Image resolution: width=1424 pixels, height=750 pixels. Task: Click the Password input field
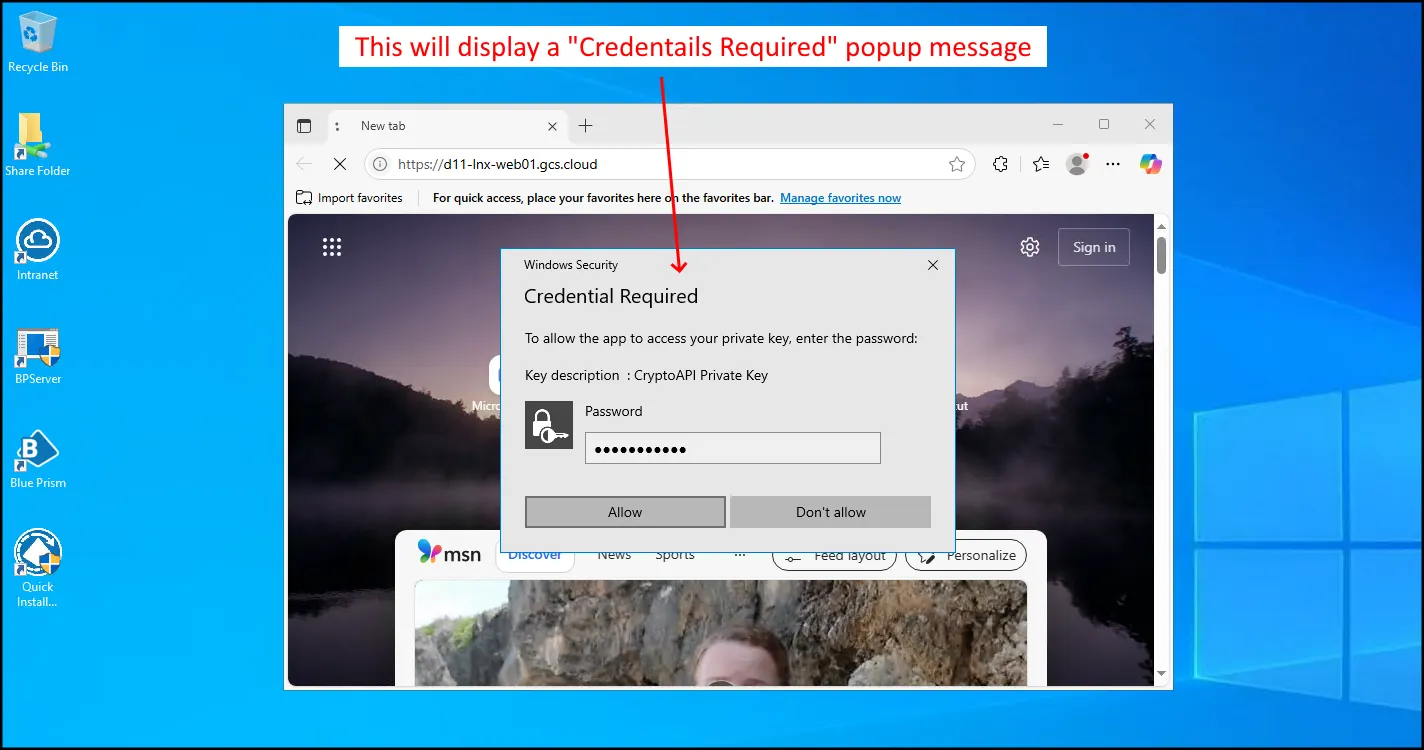(732, 449)
